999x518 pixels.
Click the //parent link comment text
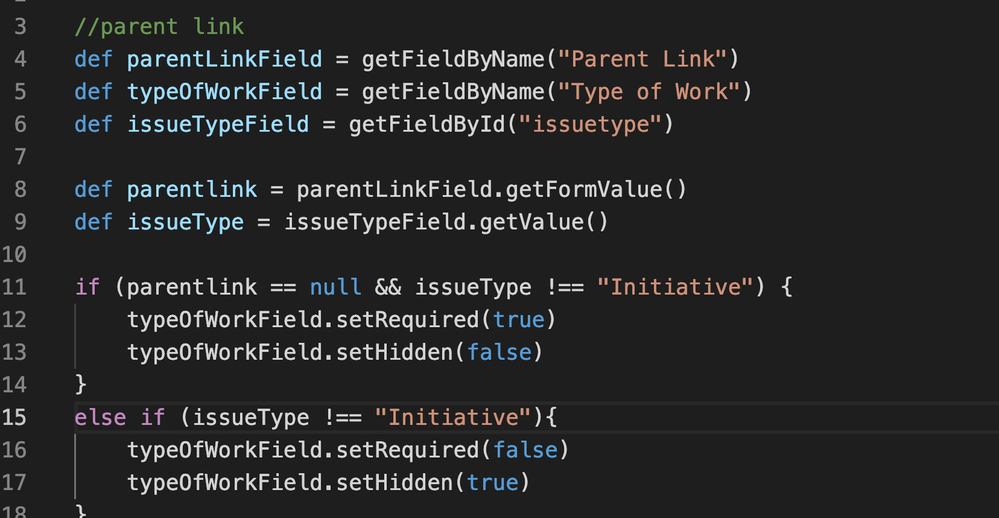coord(159,27)
